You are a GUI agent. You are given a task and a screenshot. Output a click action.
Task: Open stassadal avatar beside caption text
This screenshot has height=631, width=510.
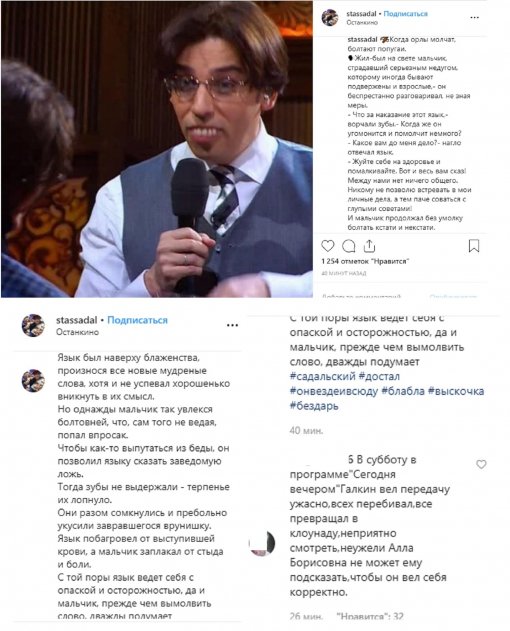[x=33, y=380]
